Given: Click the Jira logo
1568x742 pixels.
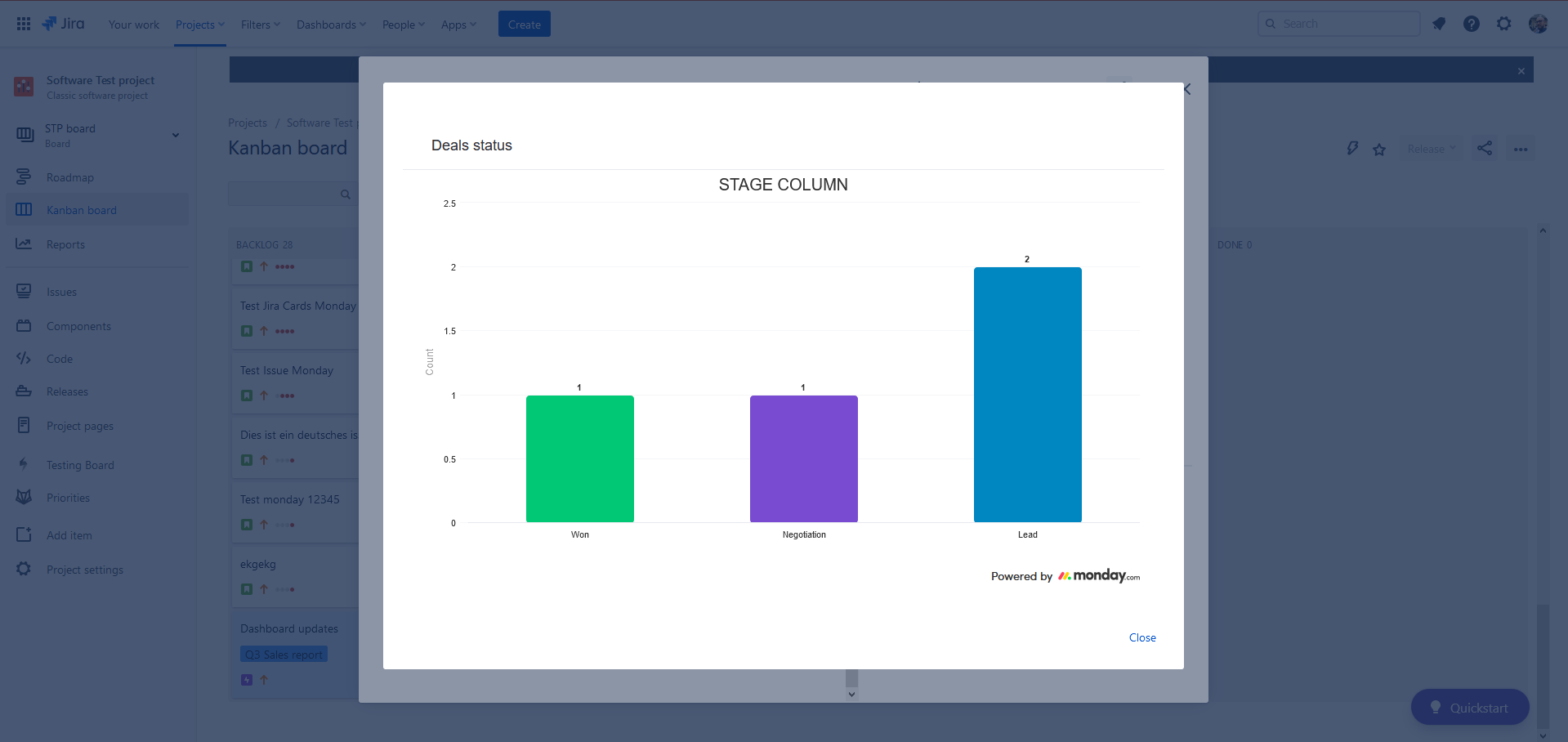Looking at the screenshot, I should (64, 24).
